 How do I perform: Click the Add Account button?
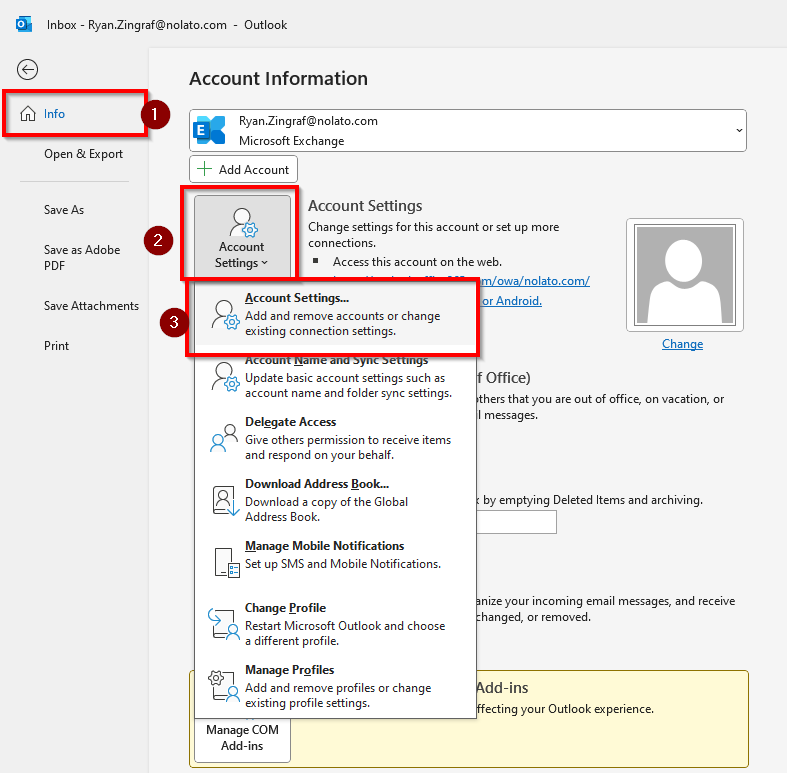click(x=243, y=169)
